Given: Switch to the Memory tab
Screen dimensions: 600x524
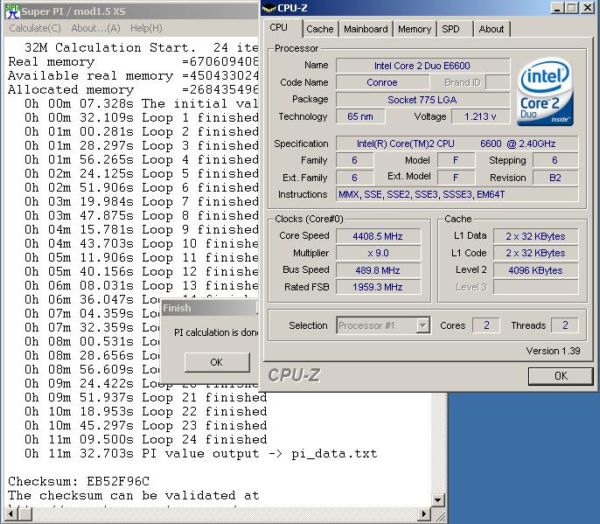Looking at the screenshot, I should (414, 29).
